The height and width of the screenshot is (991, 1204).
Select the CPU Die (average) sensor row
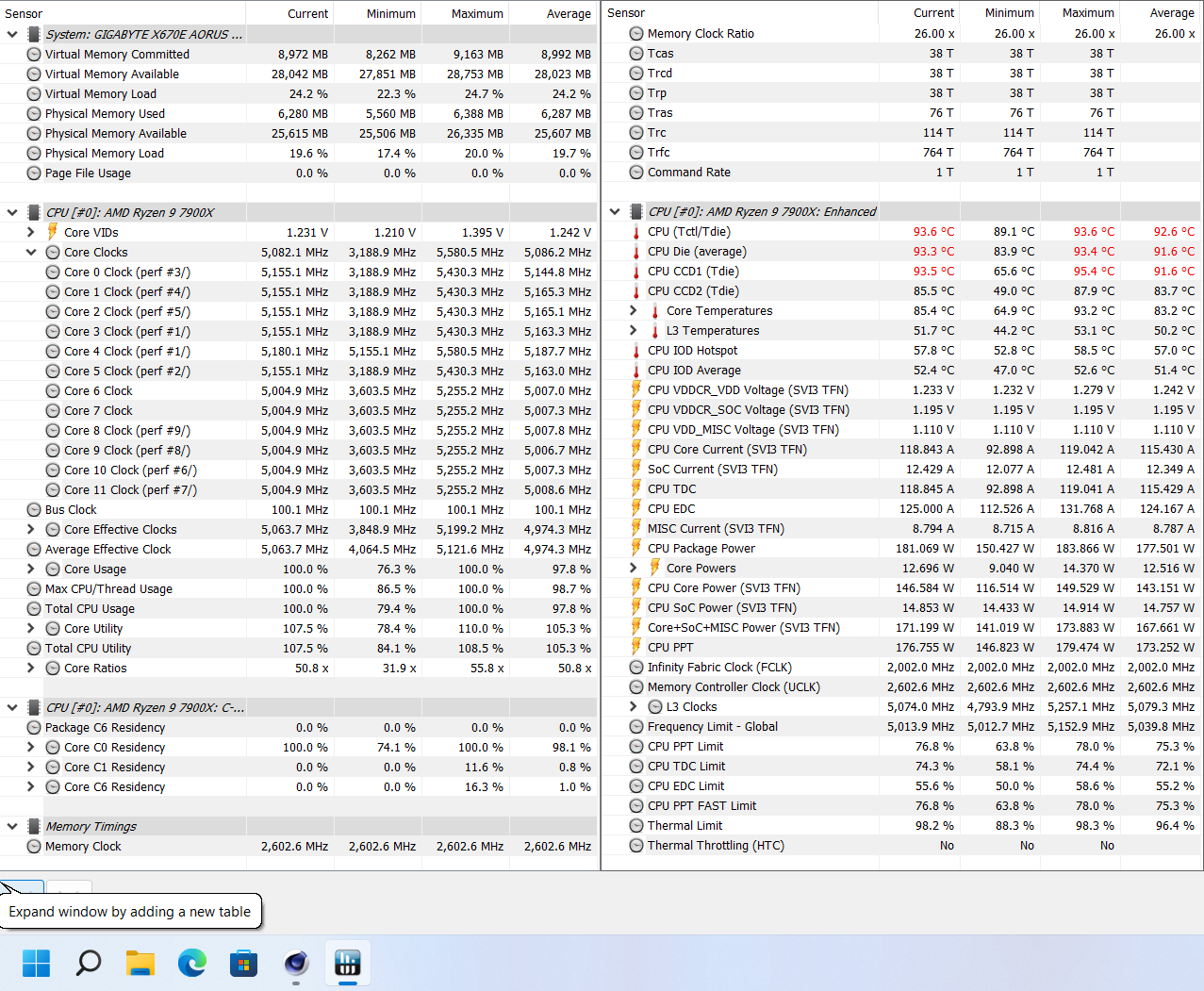point(902,251)
